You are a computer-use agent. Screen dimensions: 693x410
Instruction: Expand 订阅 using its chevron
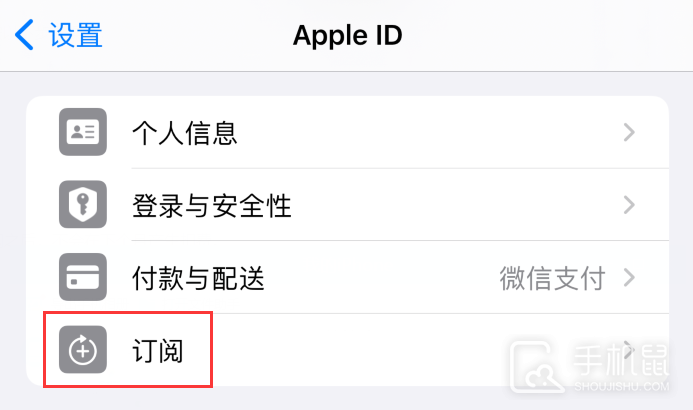coord(629,350)
